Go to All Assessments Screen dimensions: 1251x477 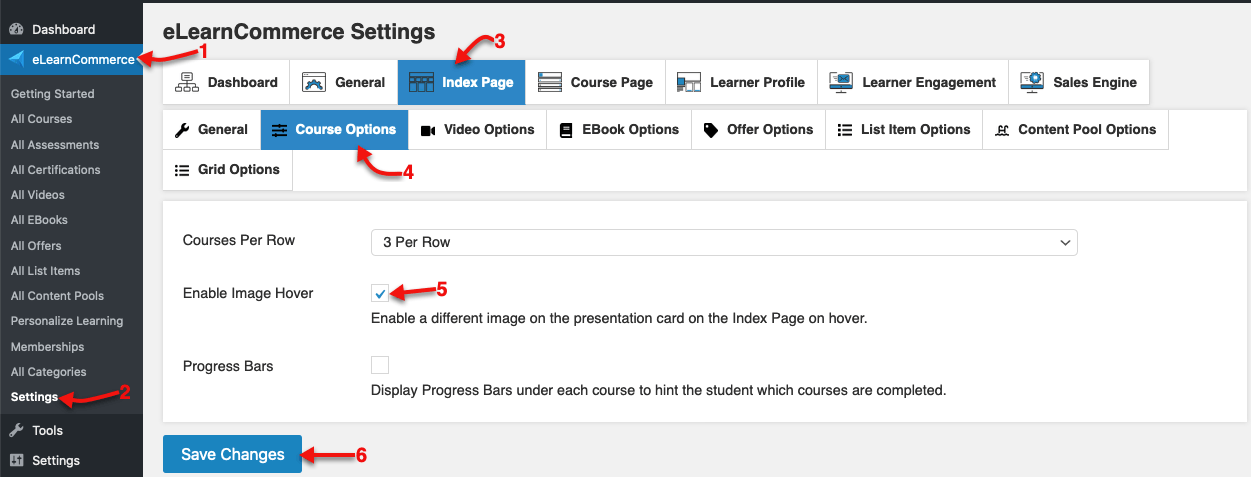coord(55,145)
